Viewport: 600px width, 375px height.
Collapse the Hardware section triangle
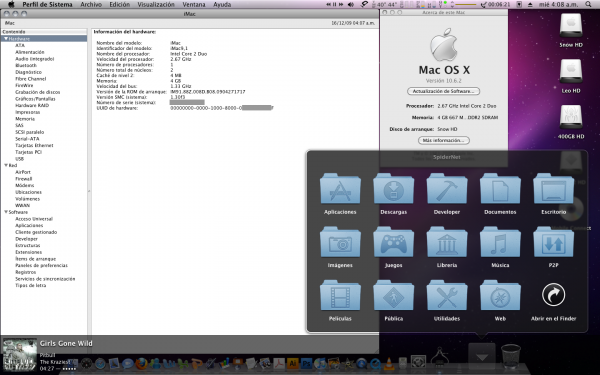6,39
